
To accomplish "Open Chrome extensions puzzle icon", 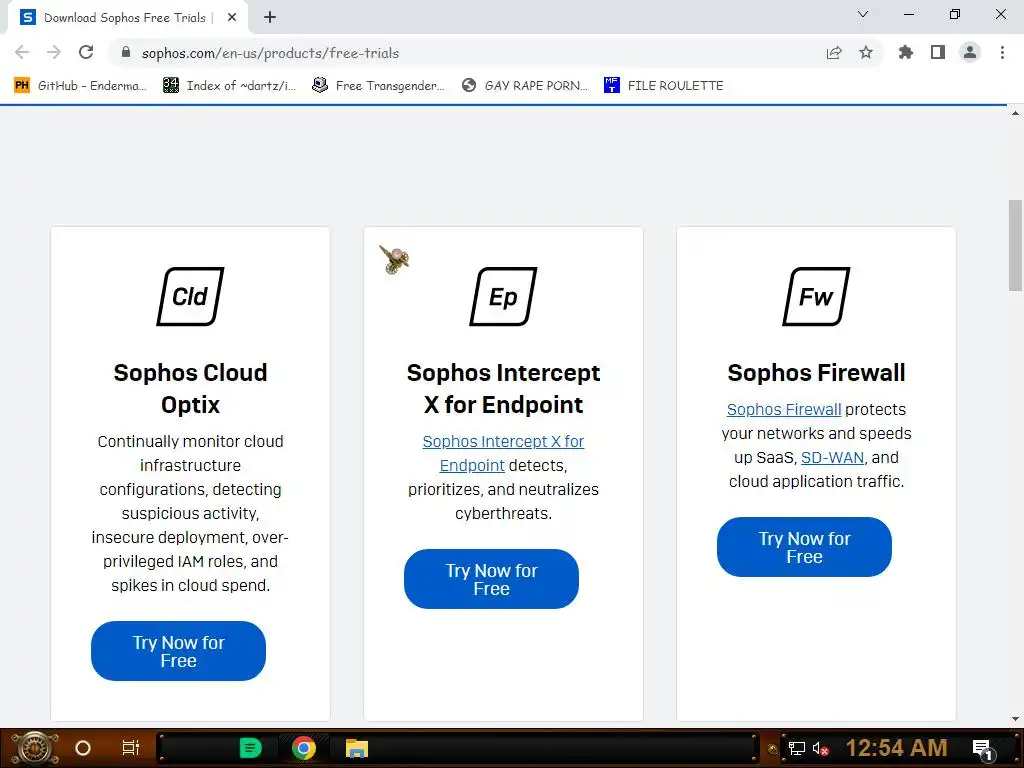I will tap(906, 52).
